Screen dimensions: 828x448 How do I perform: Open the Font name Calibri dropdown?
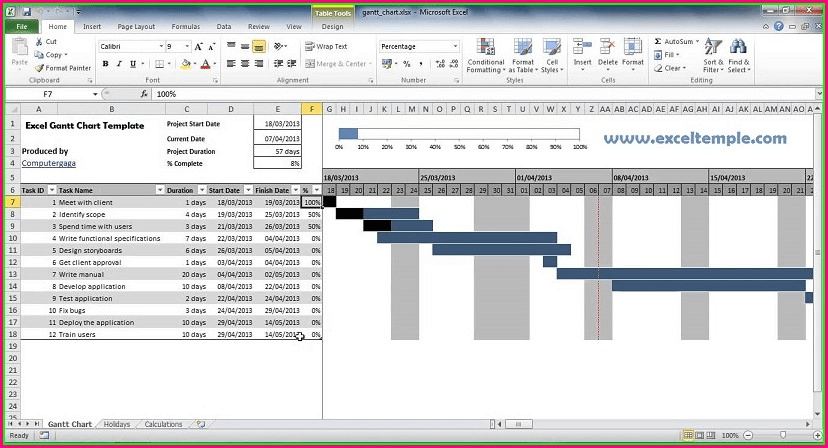(x=161, y=46)
